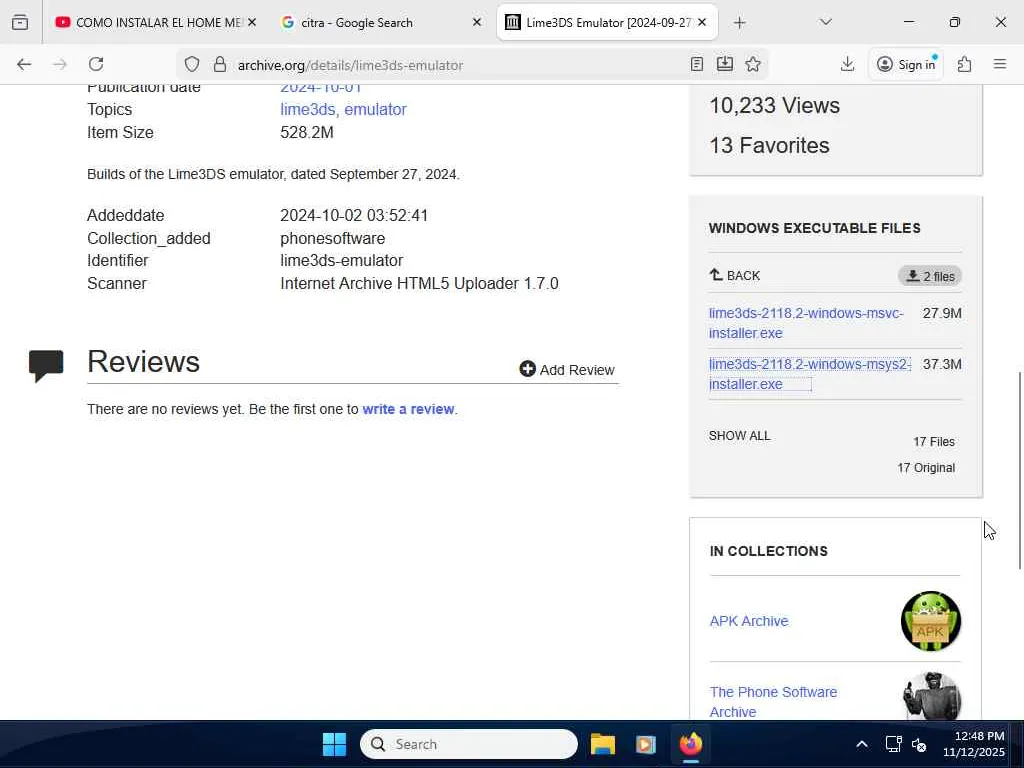The width and height of the screenshot is (1024, 768).
Task: Download lime3ds-2118.2-windows-msys2-installer.exe
Action: coord(810,374)
